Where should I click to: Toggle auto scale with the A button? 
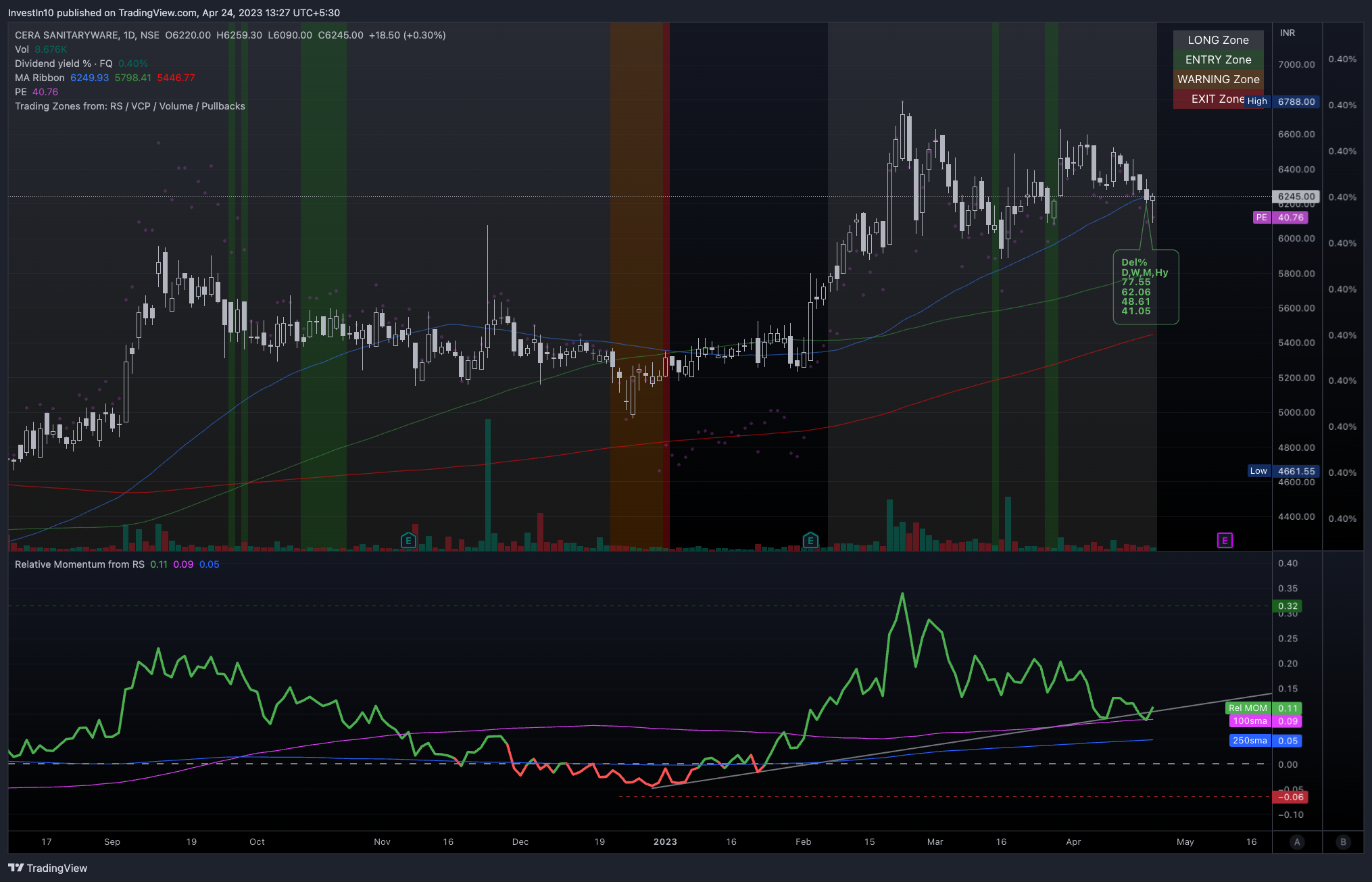point(1296,841)
